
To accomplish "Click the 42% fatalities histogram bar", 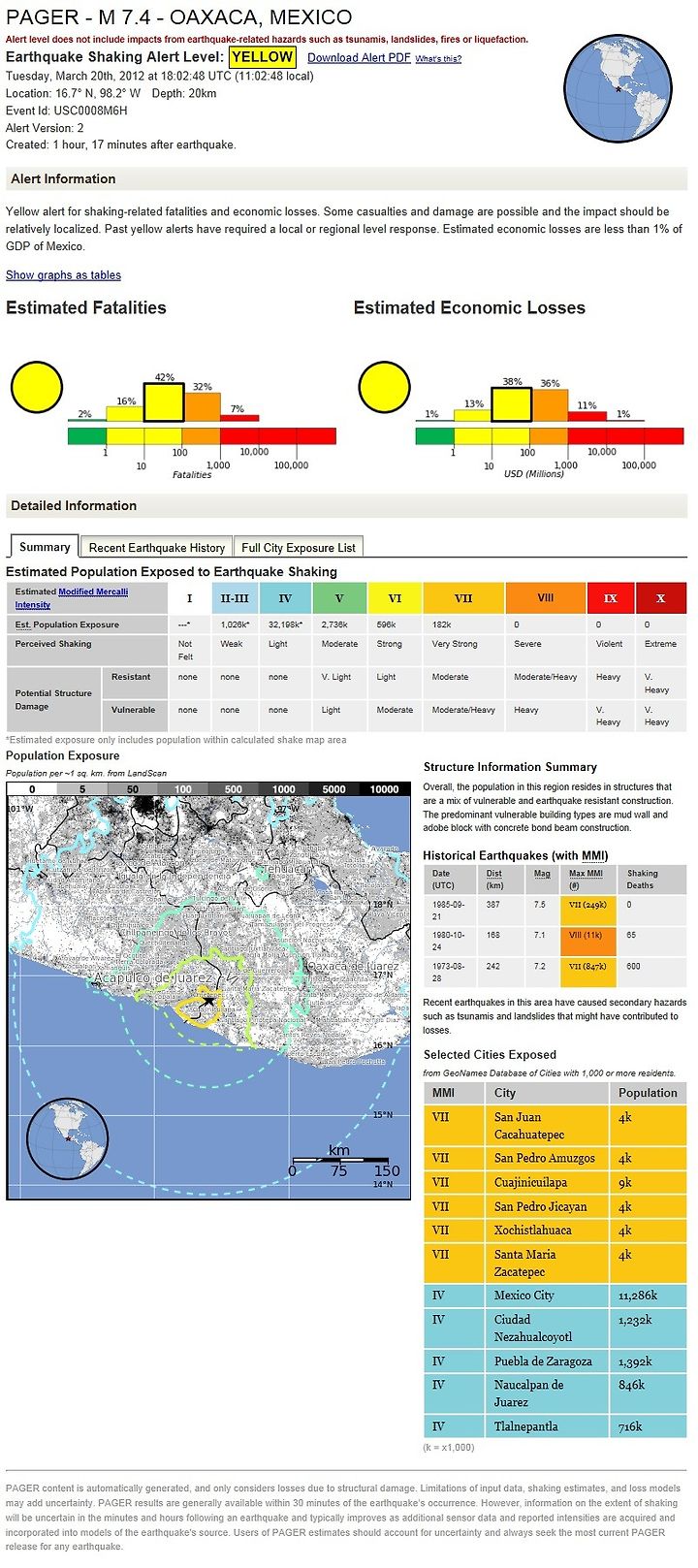I will 164,402.
